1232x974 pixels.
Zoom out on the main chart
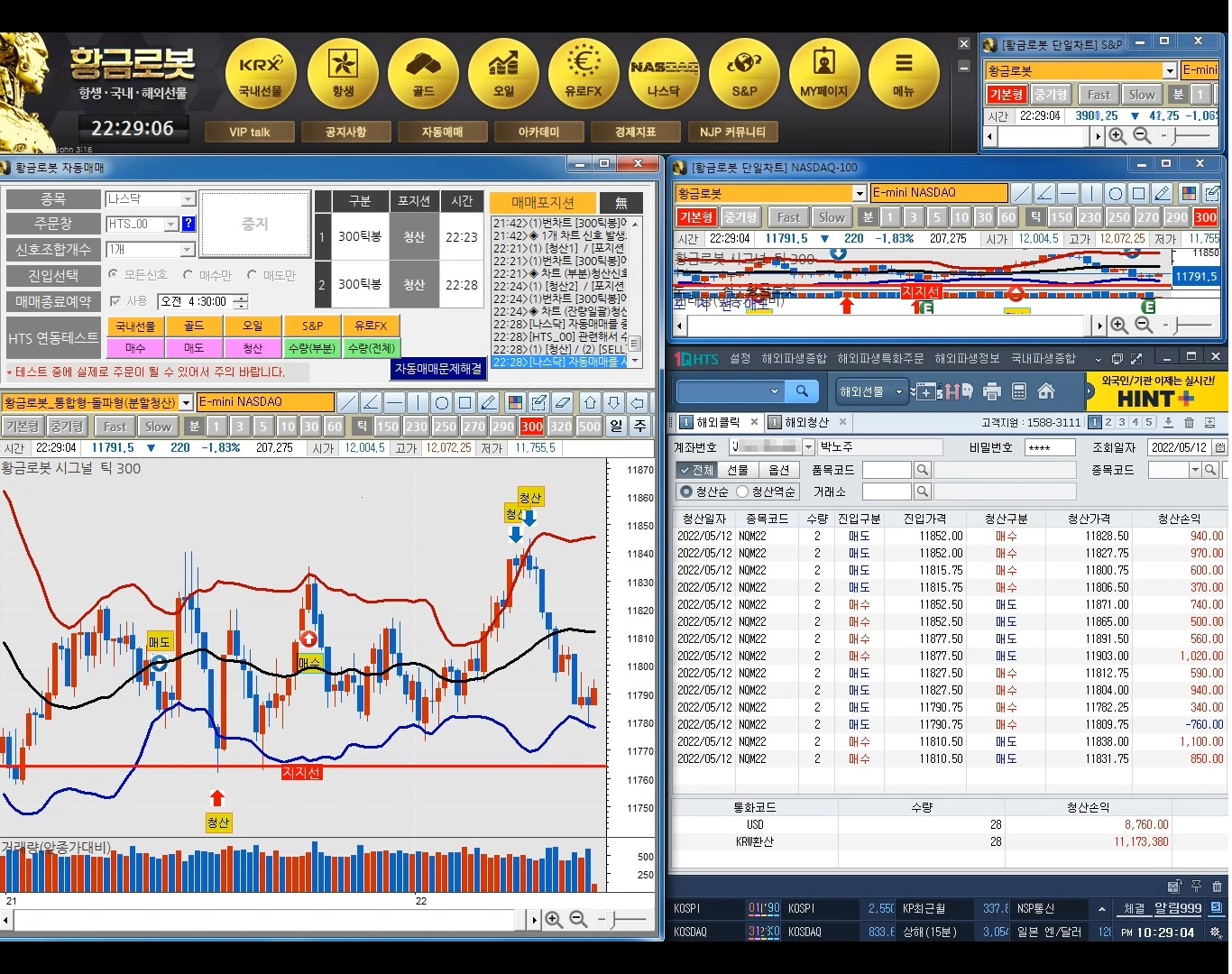(578, 919)
